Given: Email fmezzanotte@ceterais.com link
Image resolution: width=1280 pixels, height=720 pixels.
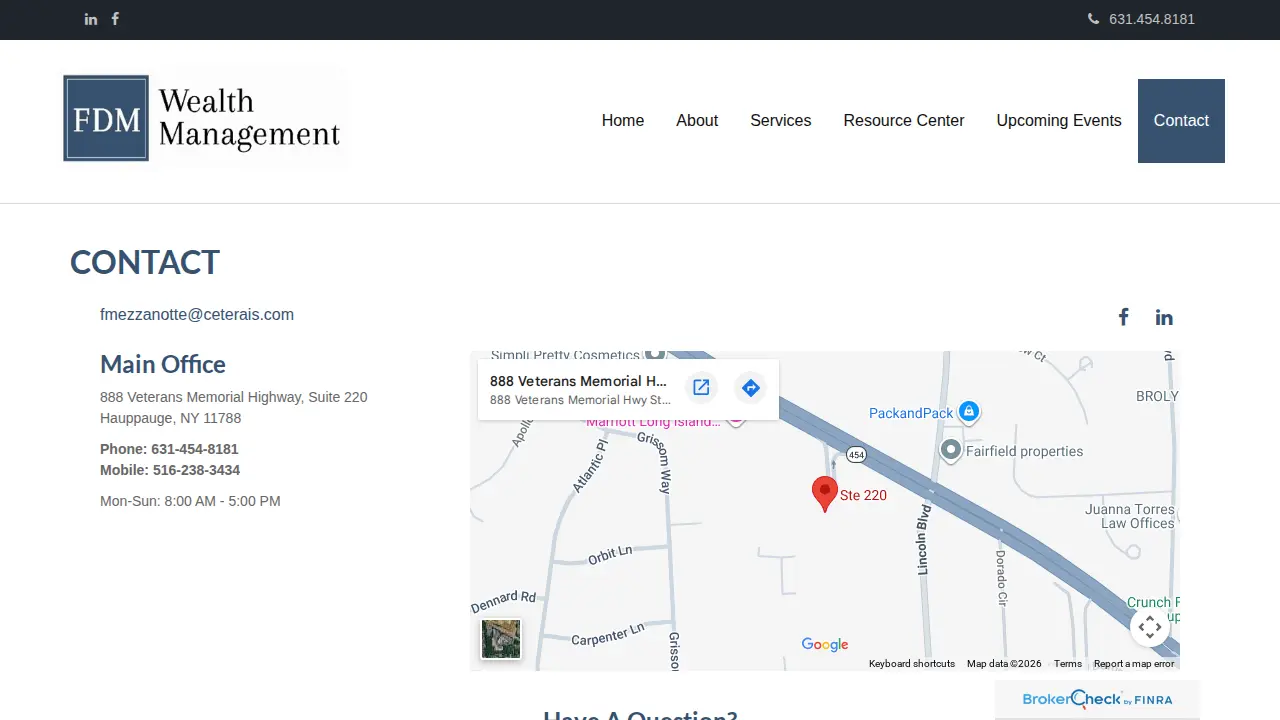Looking at the screenshot, I should (x=197, y=314).
